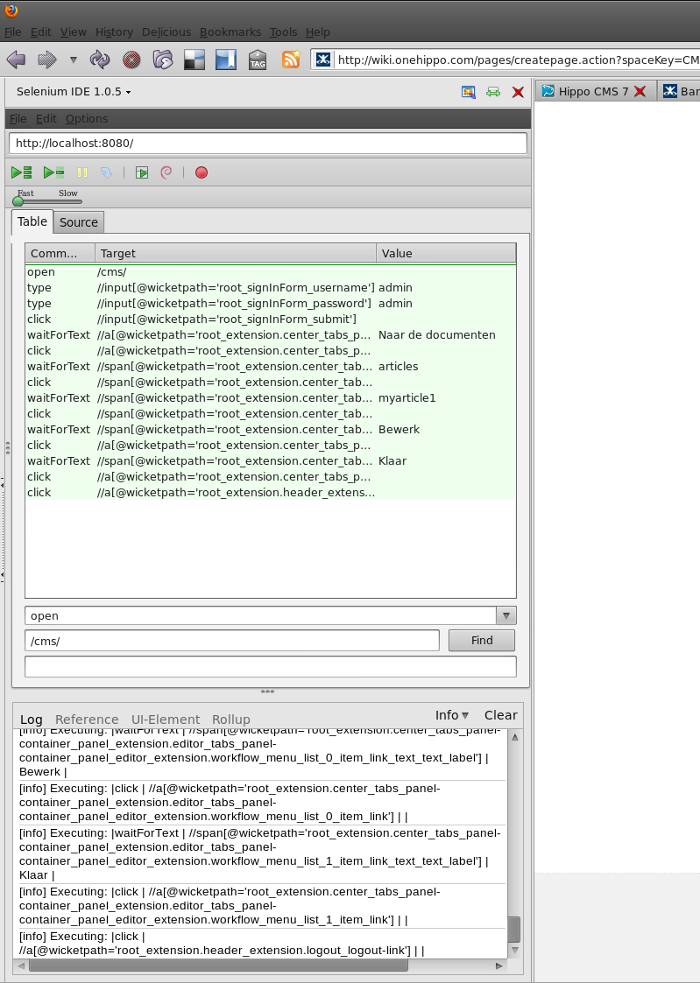Close the Selenium IDE sidebar
This screenshot has height=983, width=700.
pyautogui.click(x=518, y=92)
